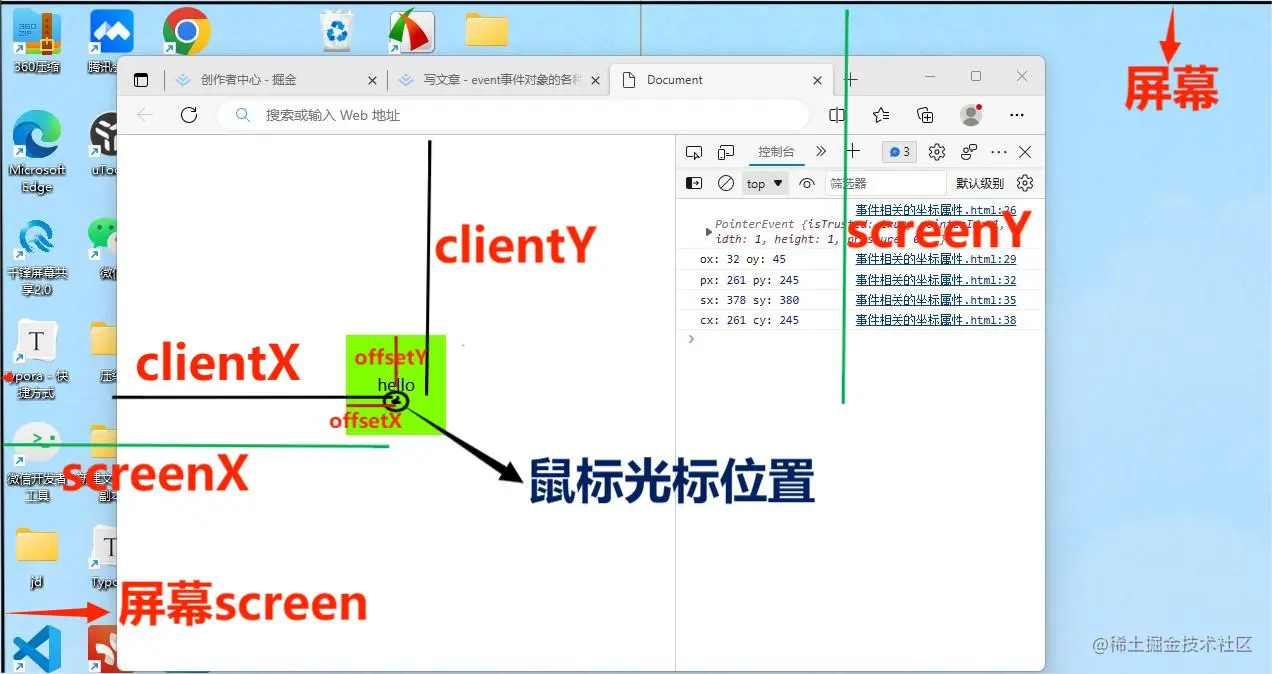1272x674 pixels.
Task: Clear the console with the clear icon
Action: click(x=725, y=183)
